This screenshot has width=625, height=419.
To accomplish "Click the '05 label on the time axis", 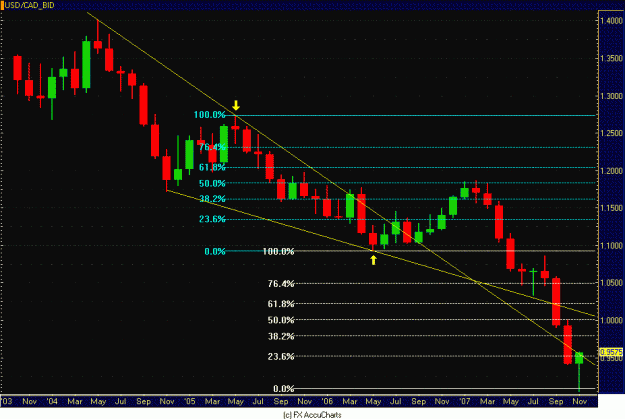I will coord(189,401).
